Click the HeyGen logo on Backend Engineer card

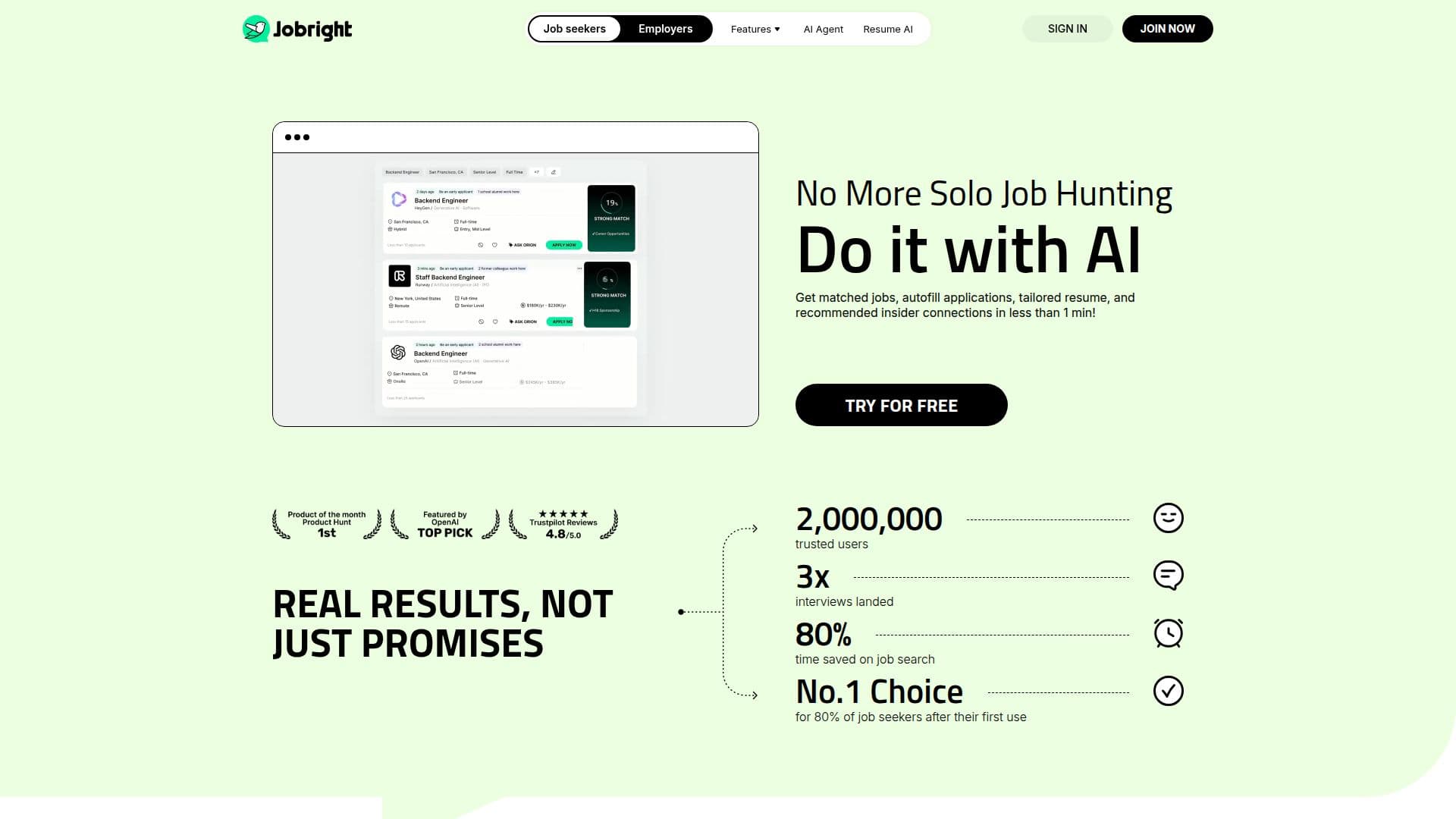pos(399,199)
